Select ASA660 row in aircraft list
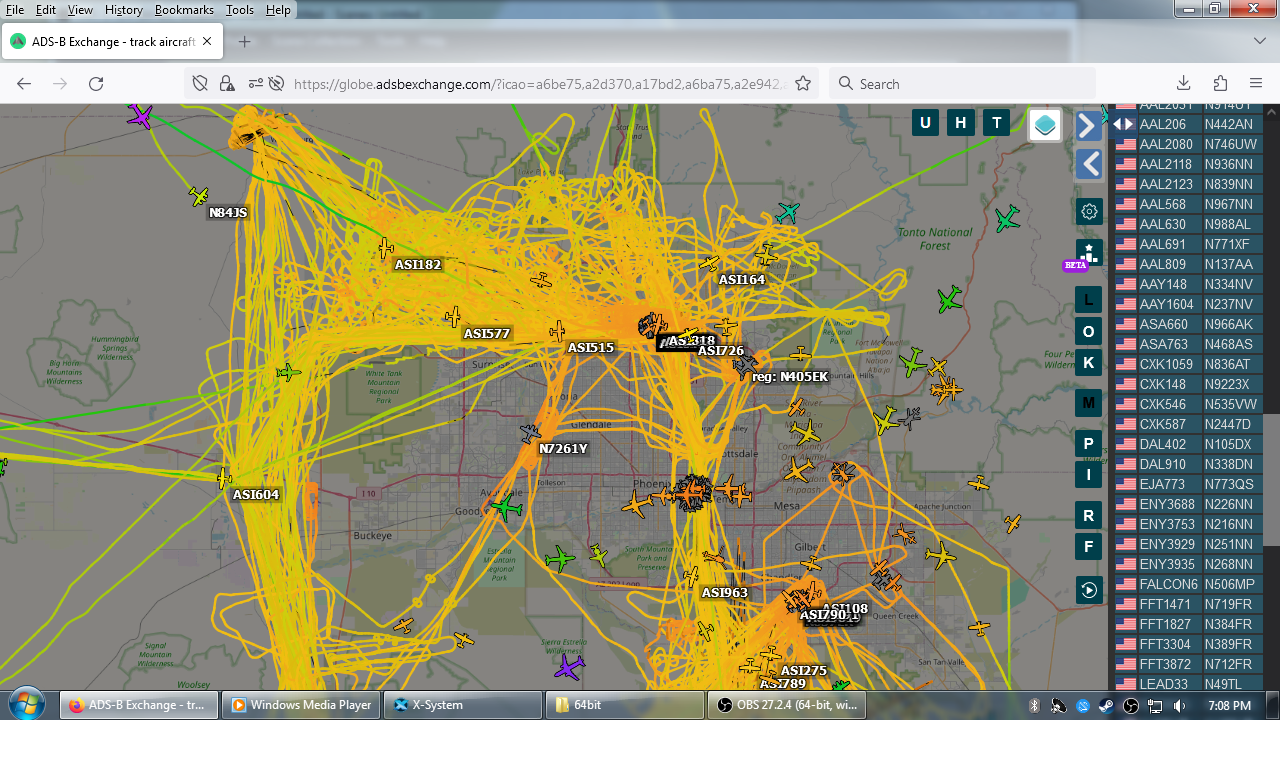Viewport: 1280px width, 758px height. click(1189, 324)
